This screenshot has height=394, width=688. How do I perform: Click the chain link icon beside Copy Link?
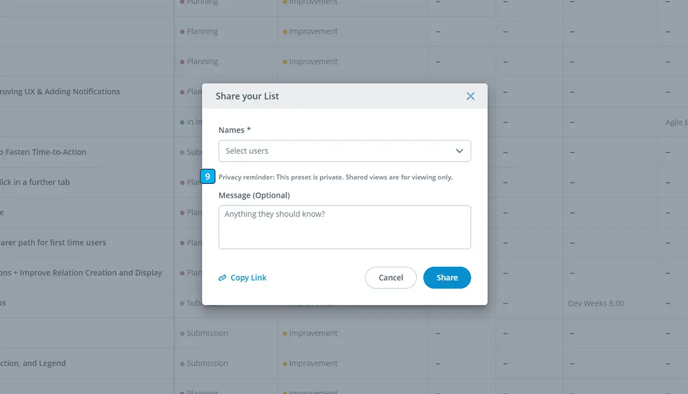pyautogui.click(x=222, y=278)
